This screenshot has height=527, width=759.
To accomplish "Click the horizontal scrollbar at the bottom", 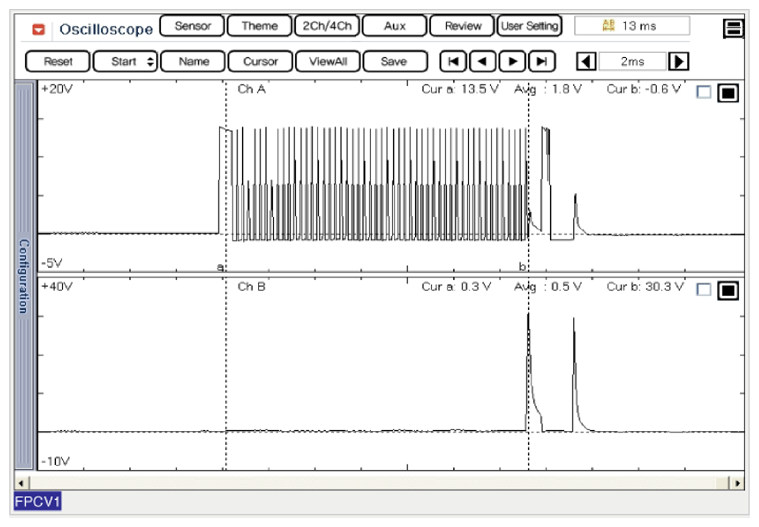I will click(x=380, y=483).
